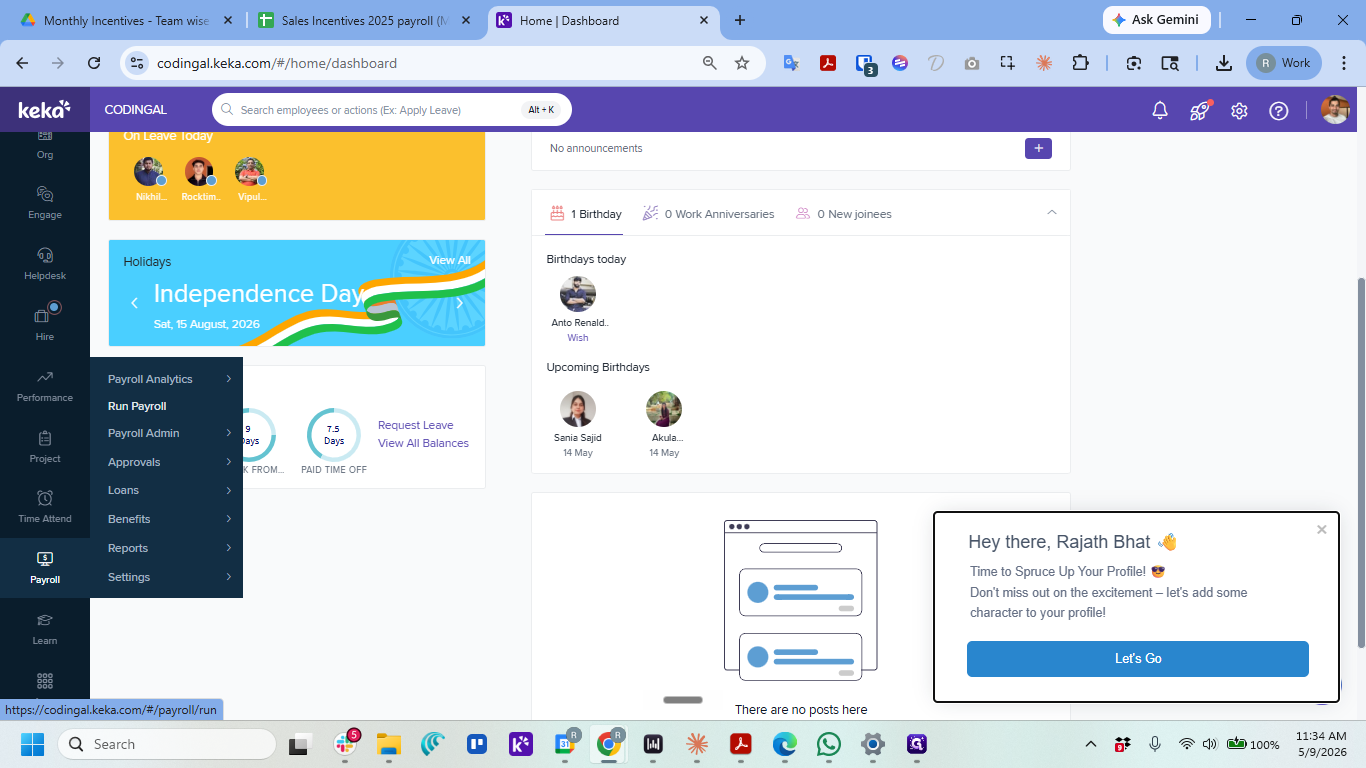Screen dimensions: 1366x768
Task: Click the Ask Gemini button
Action: (1157, 20)
